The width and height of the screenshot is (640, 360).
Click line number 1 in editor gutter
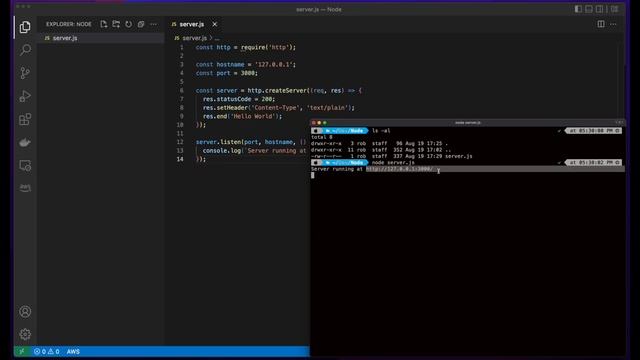pyautogui.click(x=182, y=47)
